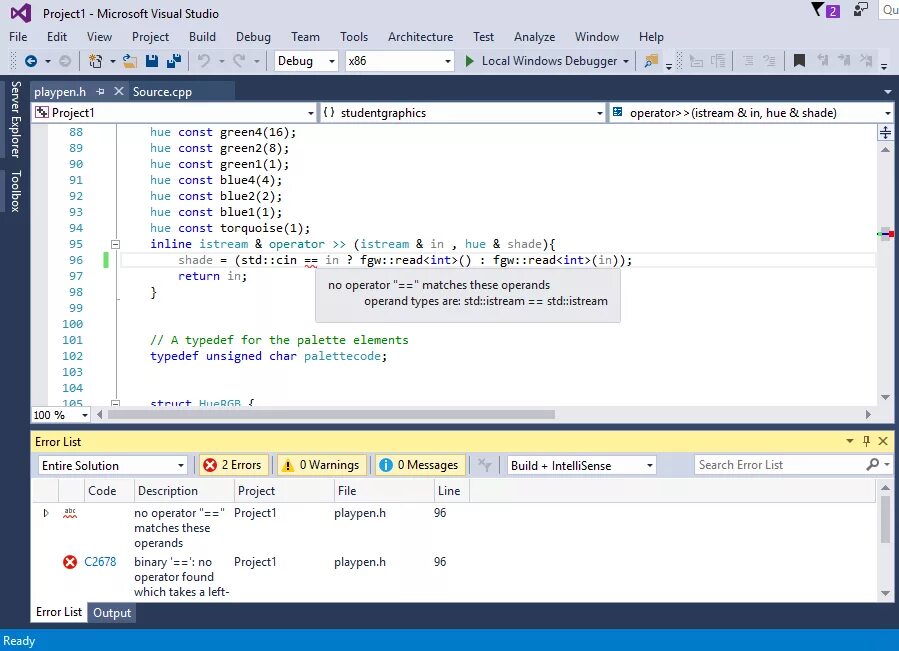The image size is (899, 651).
Task: Click the red C2678 error icon
Action: click(x=70, y=562)
